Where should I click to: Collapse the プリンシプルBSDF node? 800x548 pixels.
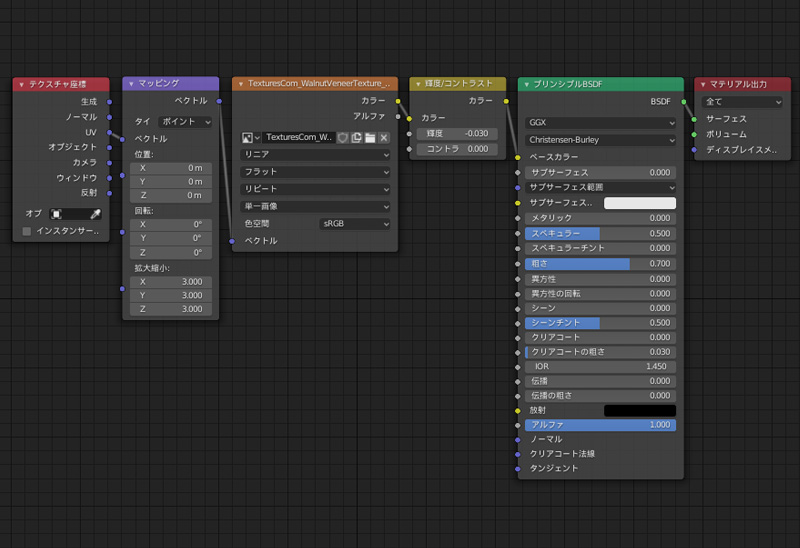pyautogui.click(x=527, y=84)
